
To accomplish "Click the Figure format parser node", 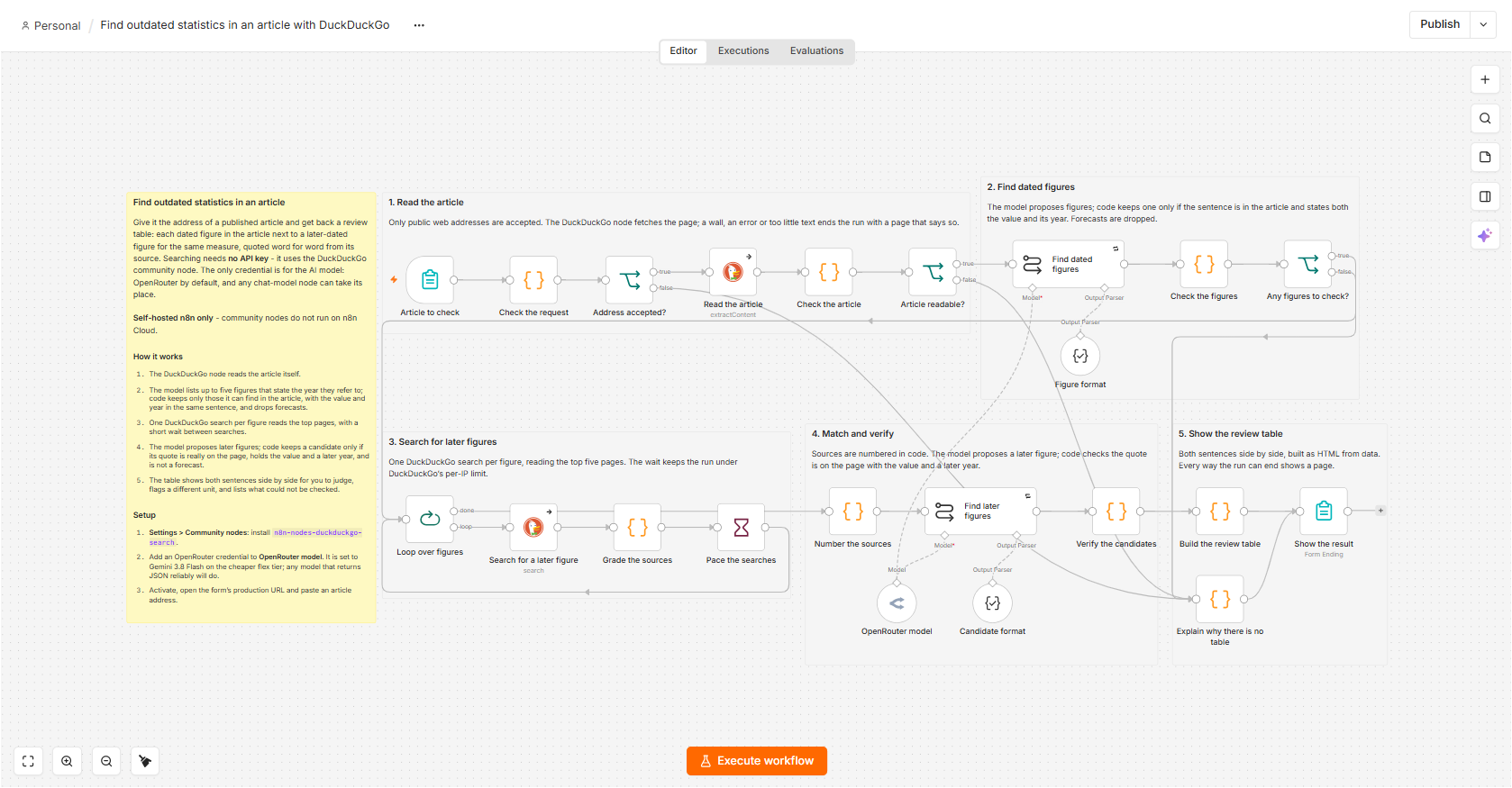I will tap(1080, 356).
